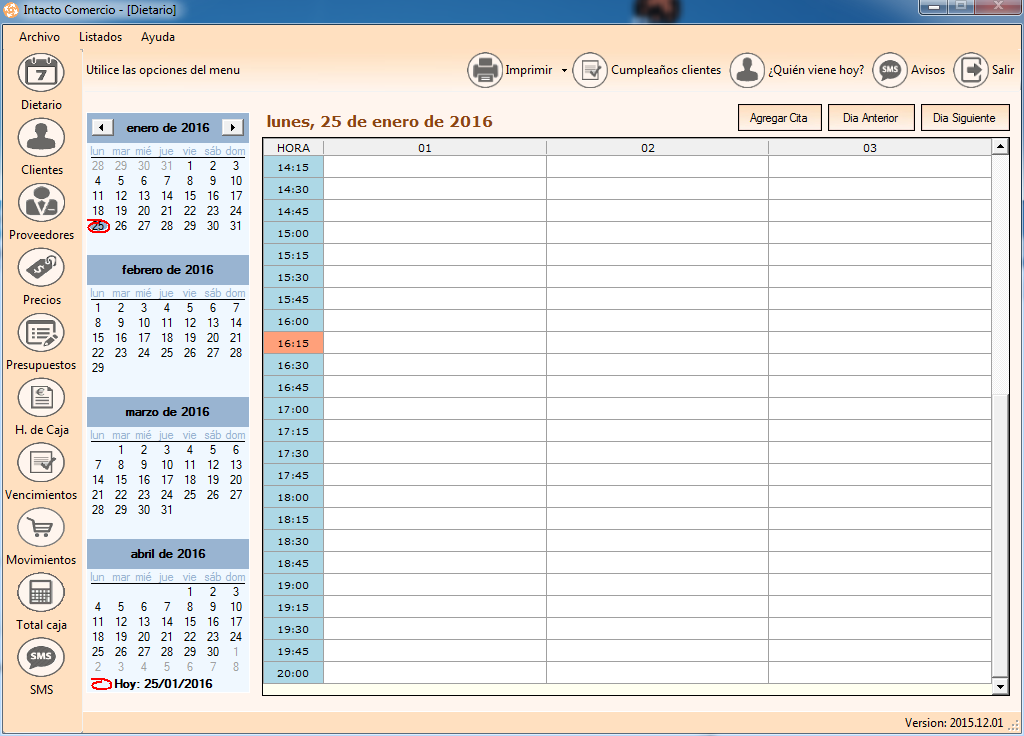Image resolution: width=1024 pixels, height=736 pixels.
Task: Select the 20:00 time row header
Action: click(x=293, y=673)
